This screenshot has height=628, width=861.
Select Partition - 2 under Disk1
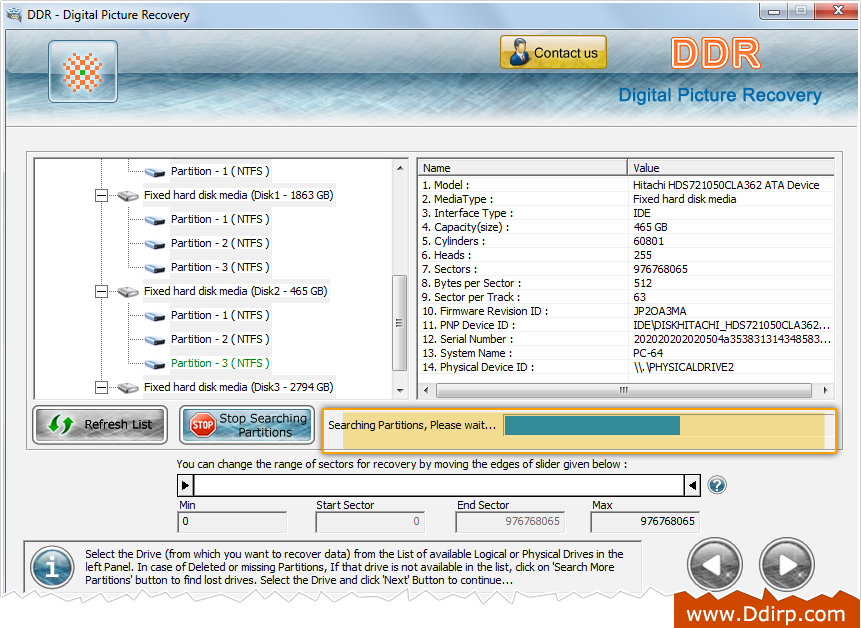coord(220,243)
